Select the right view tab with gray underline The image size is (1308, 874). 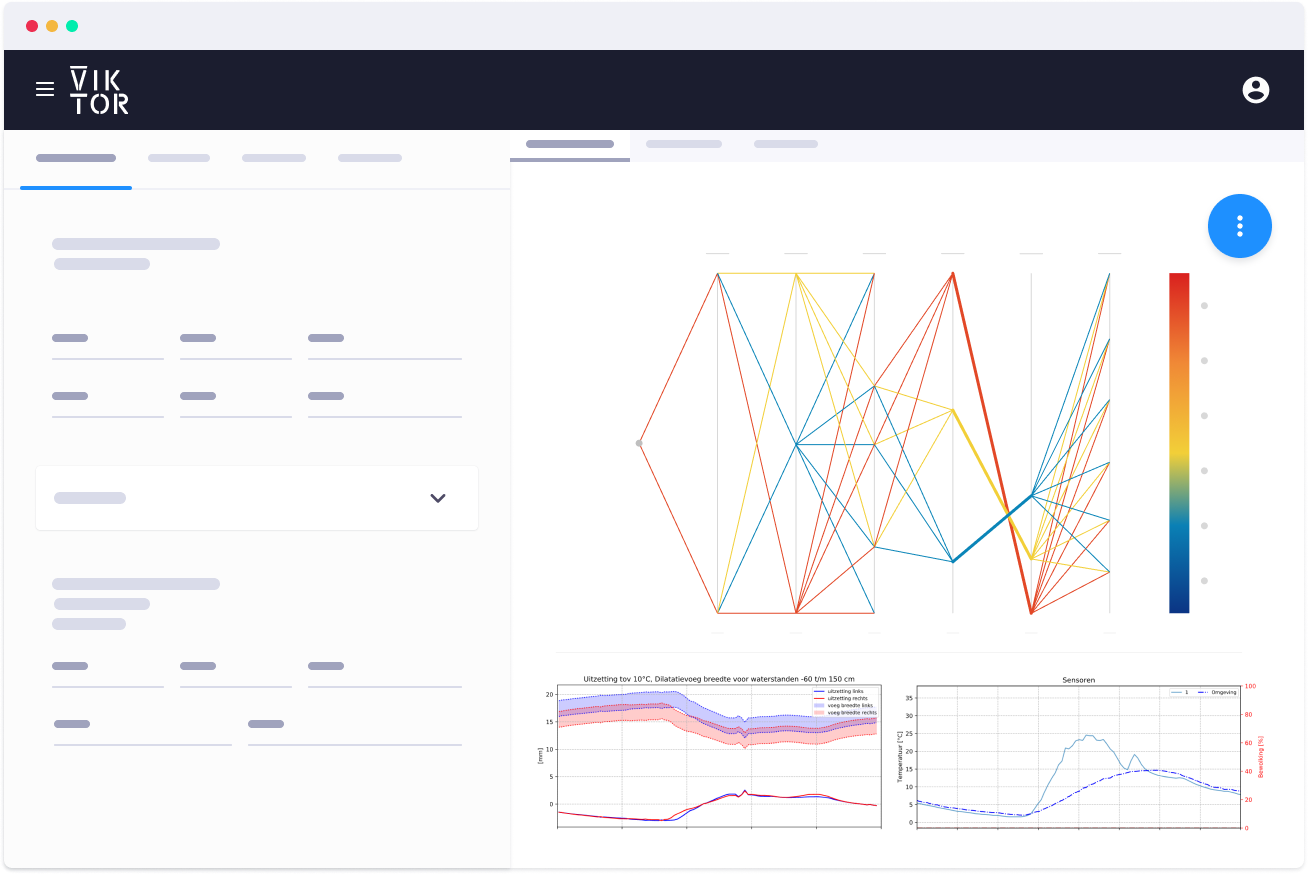point(570,145)
